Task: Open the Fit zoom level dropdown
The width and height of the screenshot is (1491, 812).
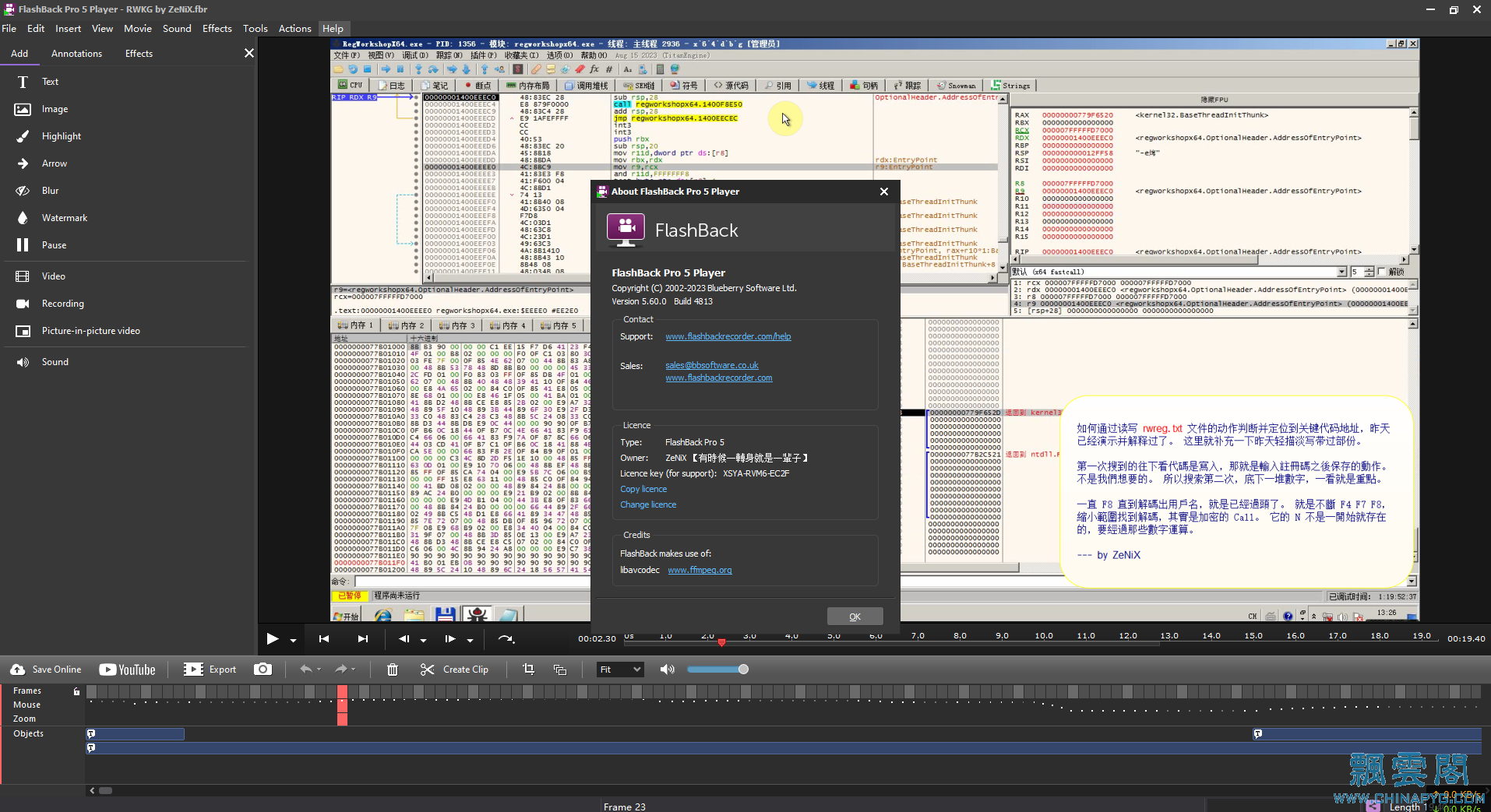Action: point(620,670)
